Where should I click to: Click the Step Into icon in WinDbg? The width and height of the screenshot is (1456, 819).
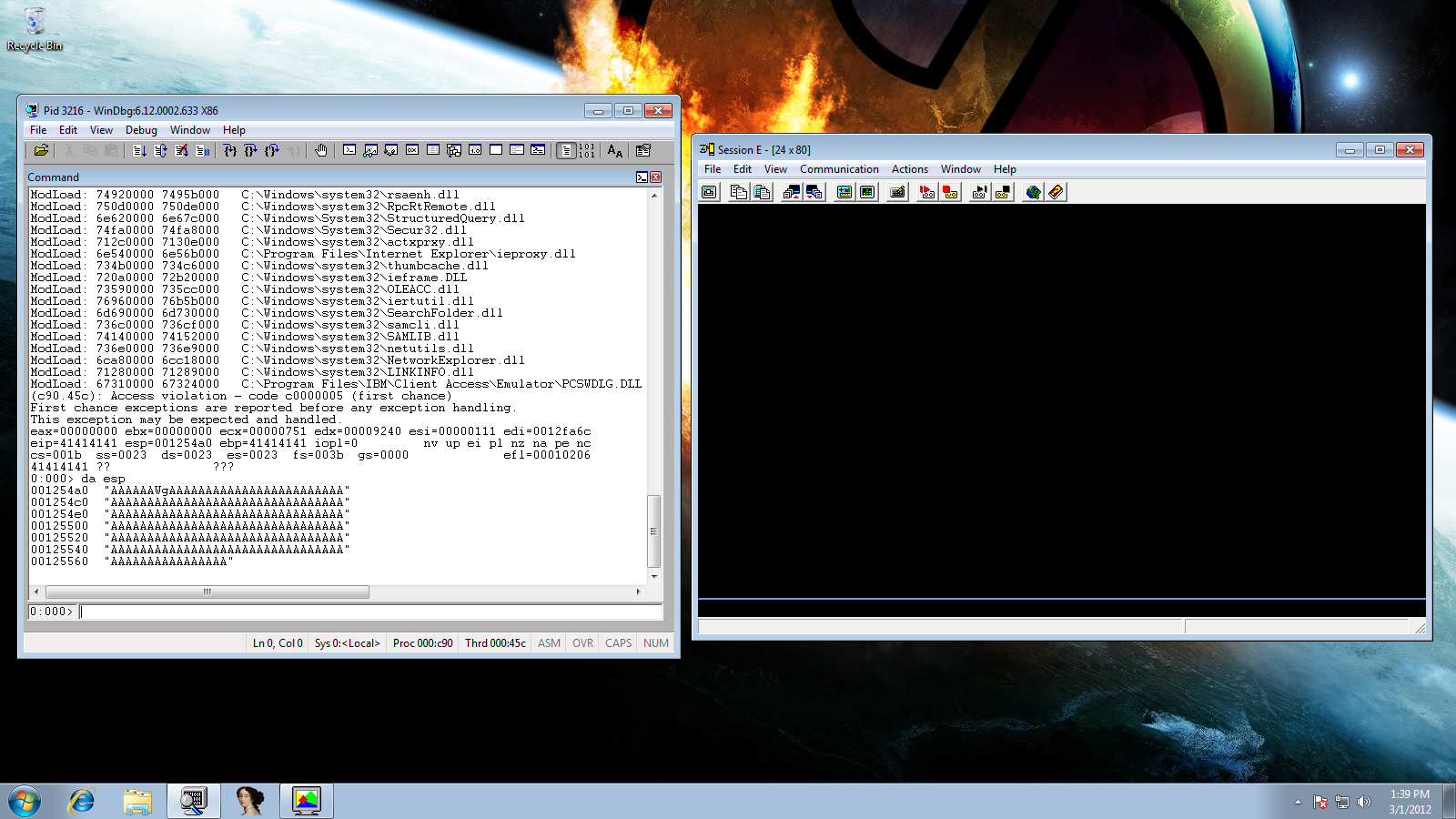tap(229, 151)
